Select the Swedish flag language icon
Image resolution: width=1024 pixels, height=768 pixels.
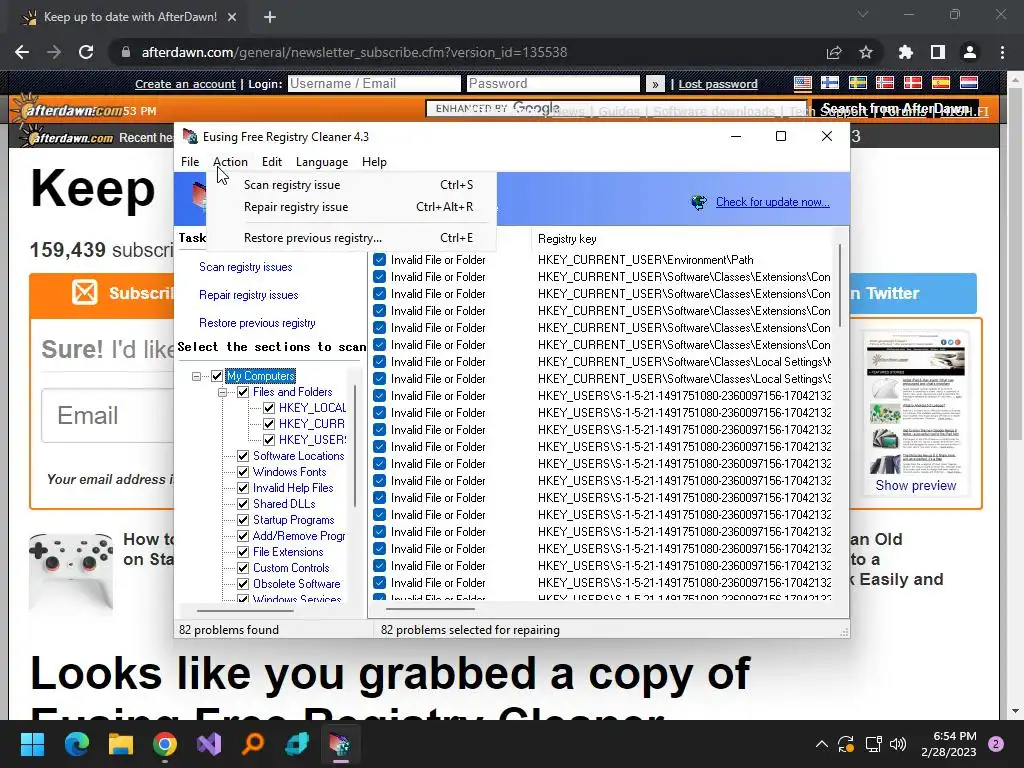pos(857,83)
